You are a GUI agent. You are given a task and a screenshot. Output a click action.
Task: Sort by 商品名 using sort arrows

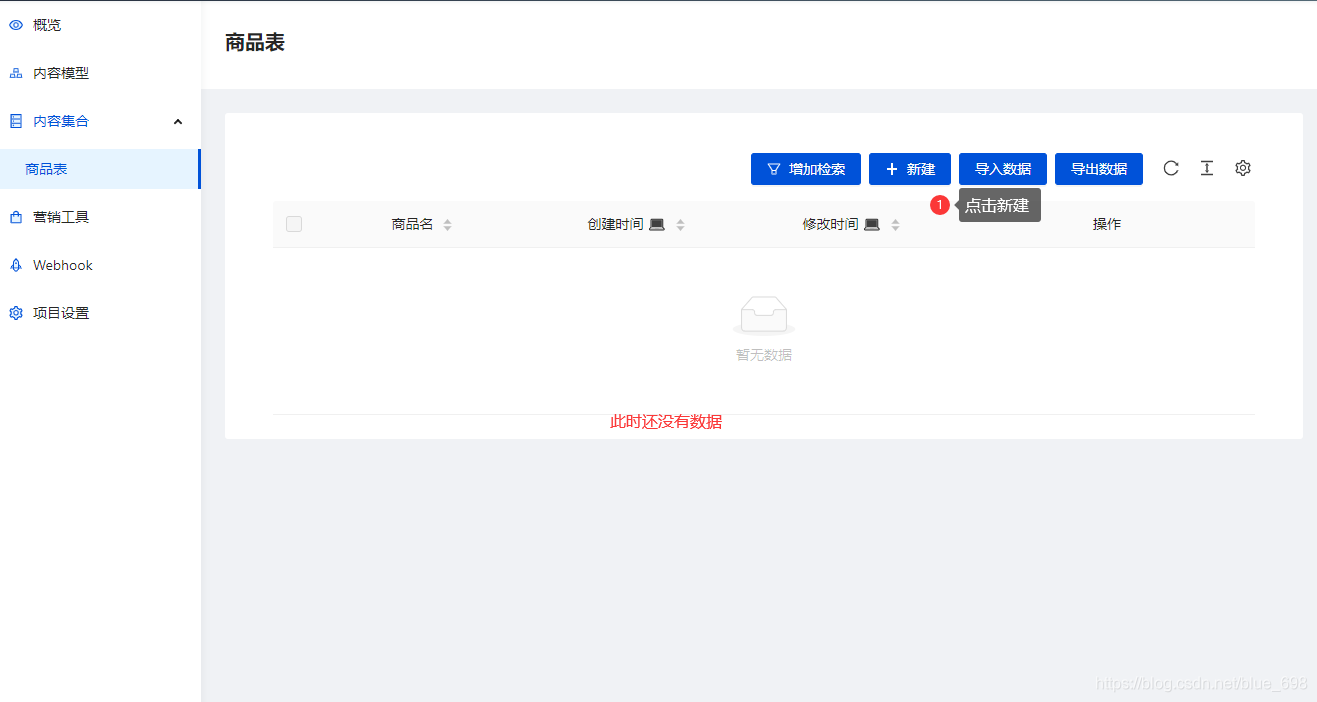coord(447,225)
